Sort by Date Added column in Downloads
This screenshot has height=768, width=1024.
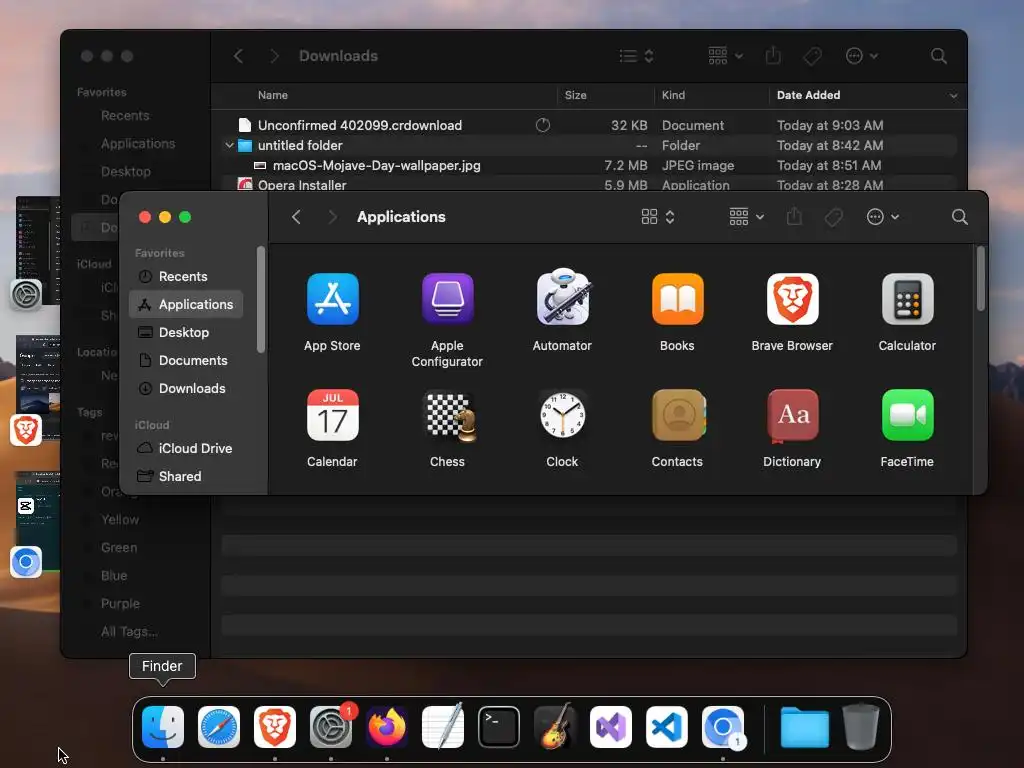pos(808,95)
